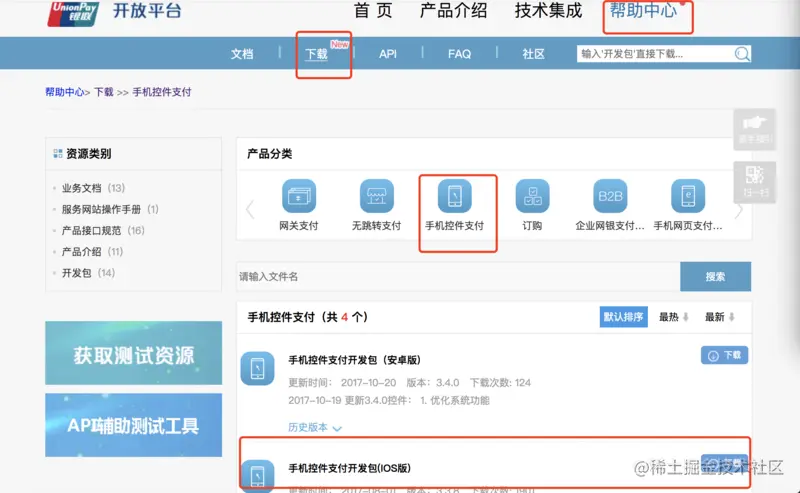
Task: Sort by 默认排序
Action: 623,317
